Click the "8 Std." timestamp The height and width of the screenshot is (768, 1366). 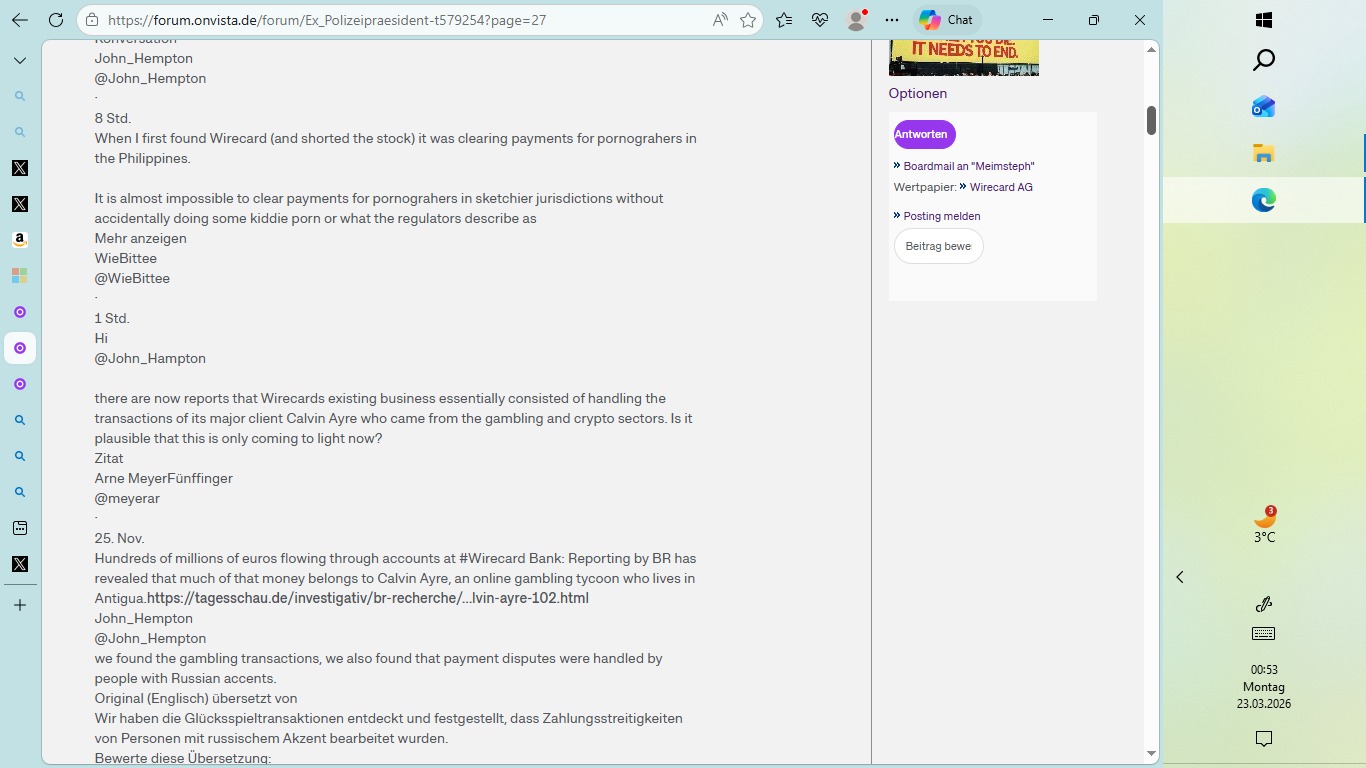[113, 118]
